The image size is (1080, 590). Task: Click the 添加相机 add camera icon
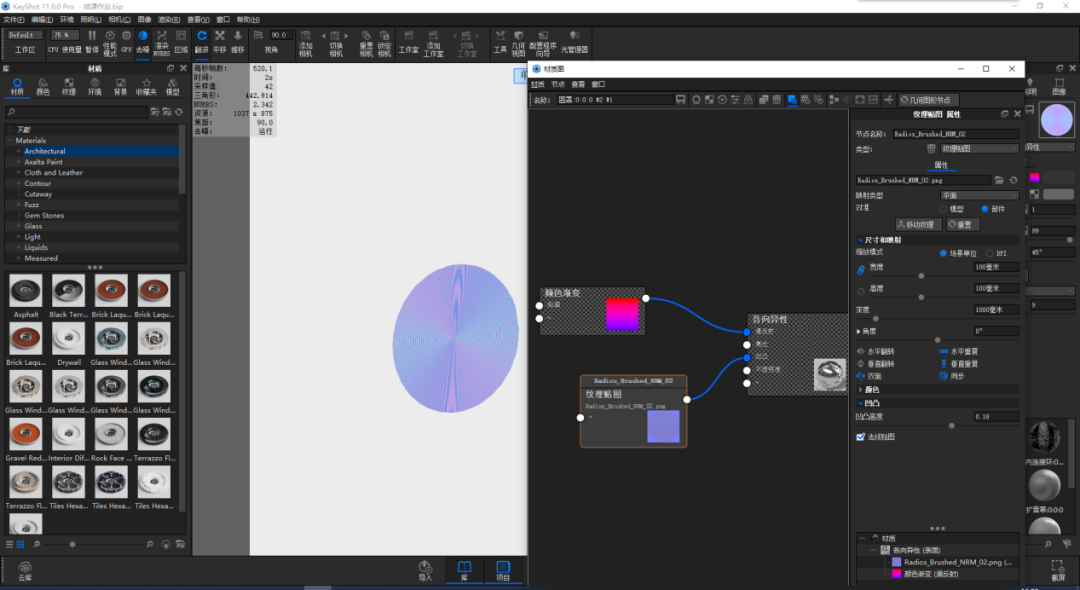[x=306, y=43]
